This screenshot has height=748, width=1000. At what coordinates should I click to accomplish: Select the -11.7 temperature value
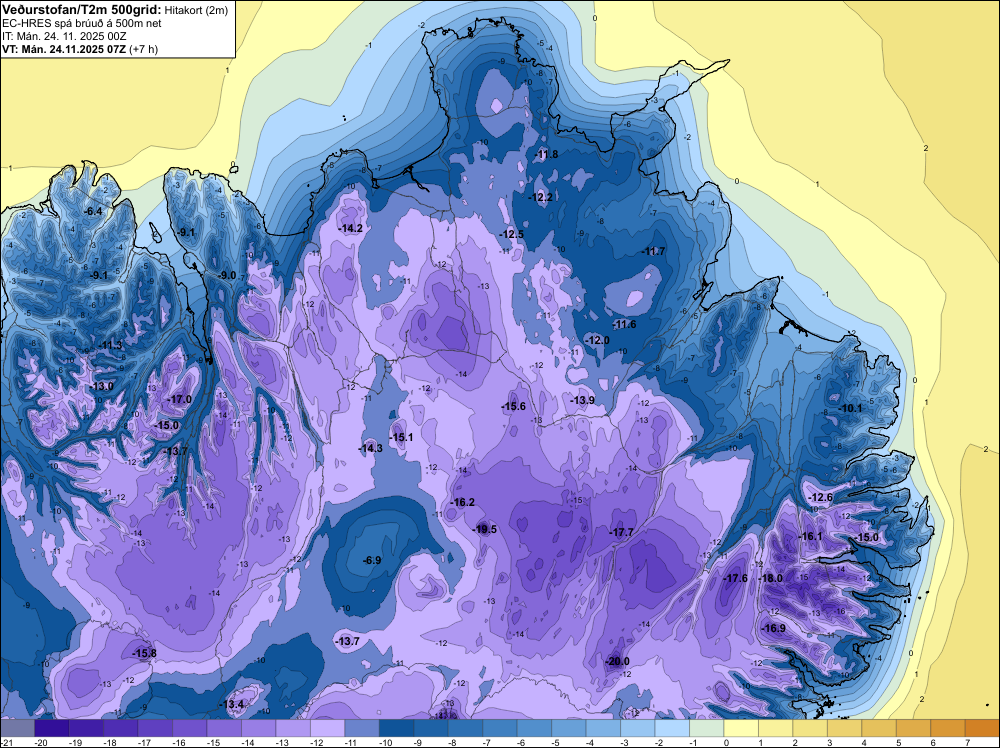[x=653, y=251]
